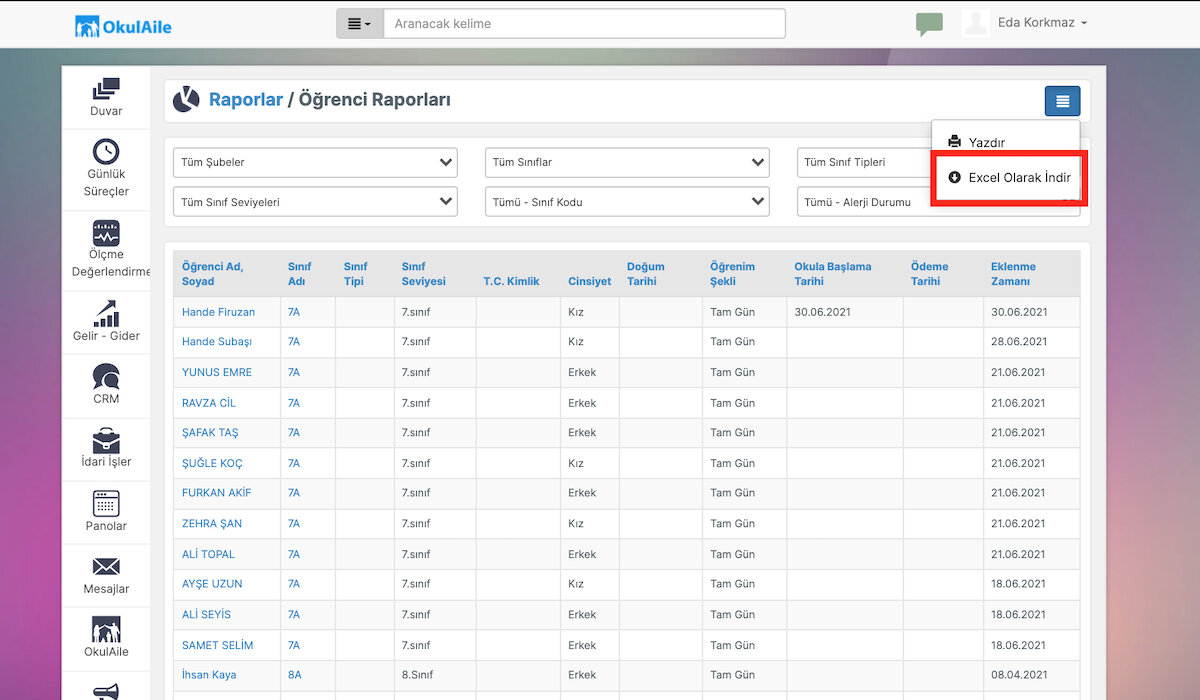Viewport: 1200px width, 700px height.
Task: Open student AYŞE UZUN link
Action: (x=212, y=584)
